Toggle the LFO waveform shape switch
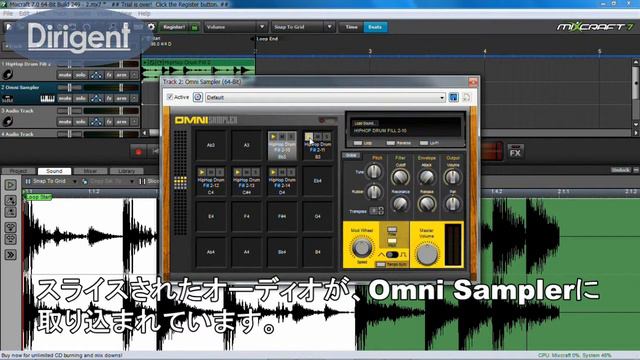Image resolution: width=640 pixels, height=360 pixels. [x=392, y=255]
